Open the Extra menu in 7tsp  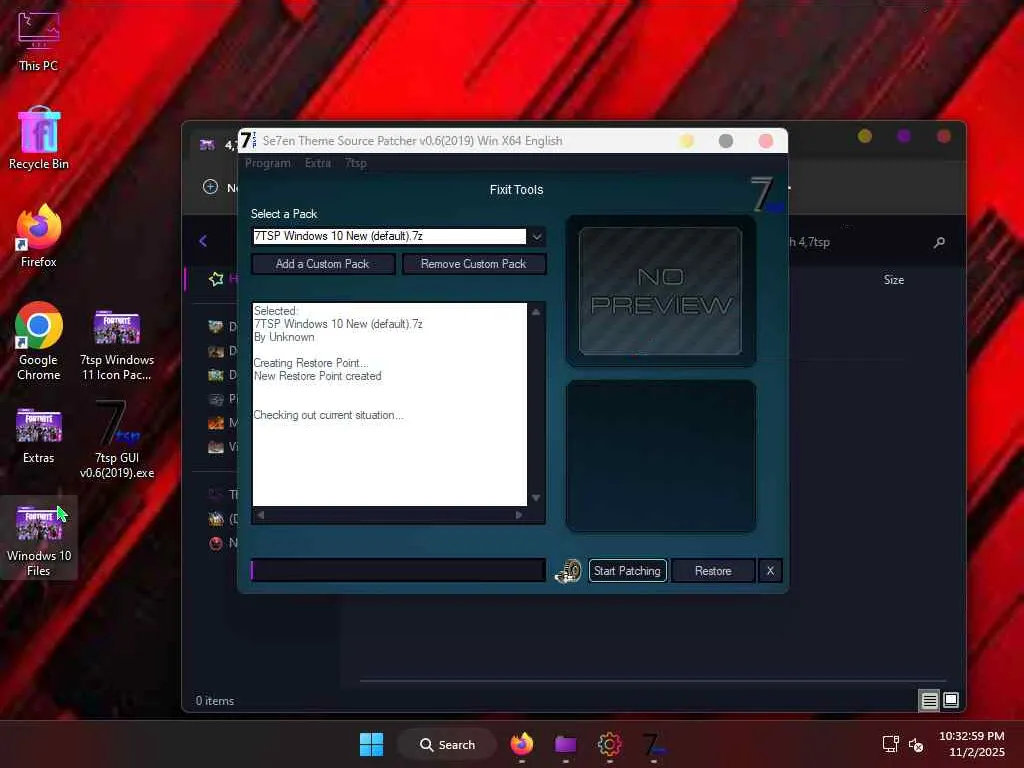(x=318, y=163)
